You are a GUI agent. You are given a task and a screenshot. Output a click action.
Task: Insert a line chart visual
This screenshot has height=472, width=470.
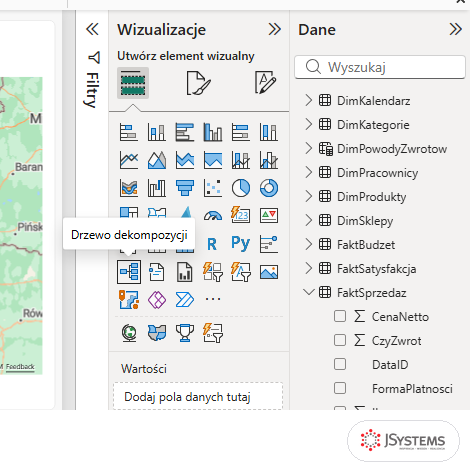pyautogui.click(x=129, y=160)
